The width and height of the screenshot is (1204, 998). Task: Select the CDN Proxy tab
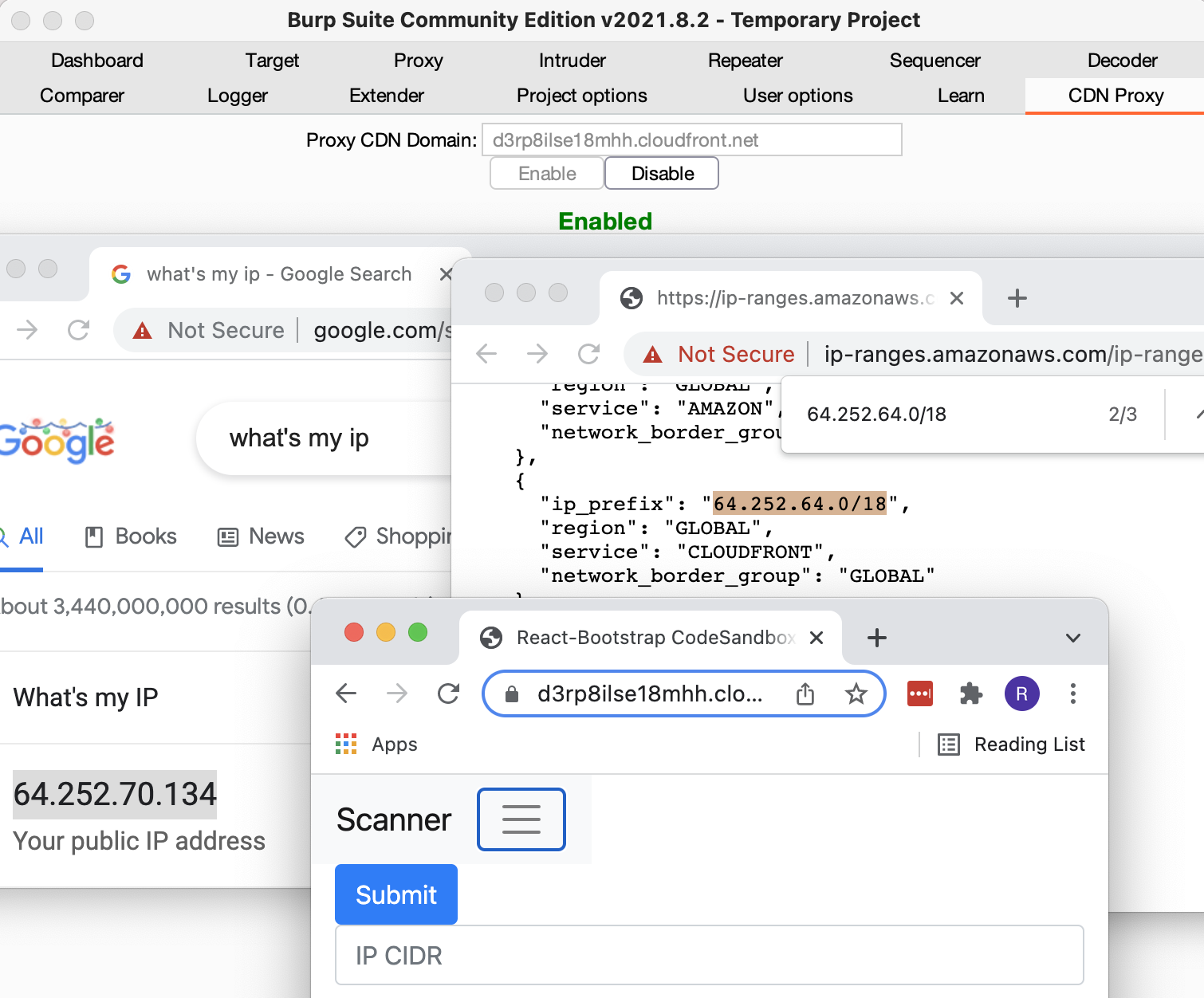pyautogui.click(x=1116, y=96)
